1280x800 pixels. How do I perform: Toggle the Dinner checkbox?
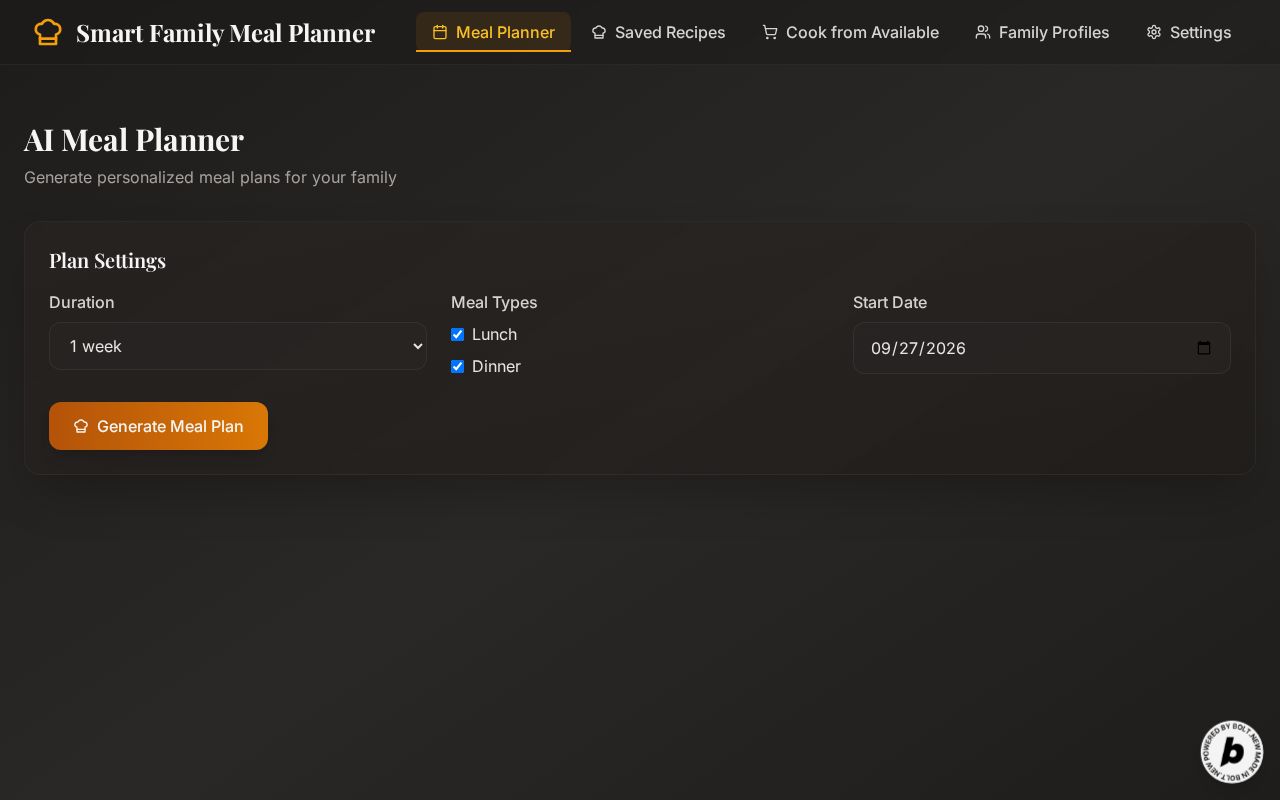pos(457,366)
